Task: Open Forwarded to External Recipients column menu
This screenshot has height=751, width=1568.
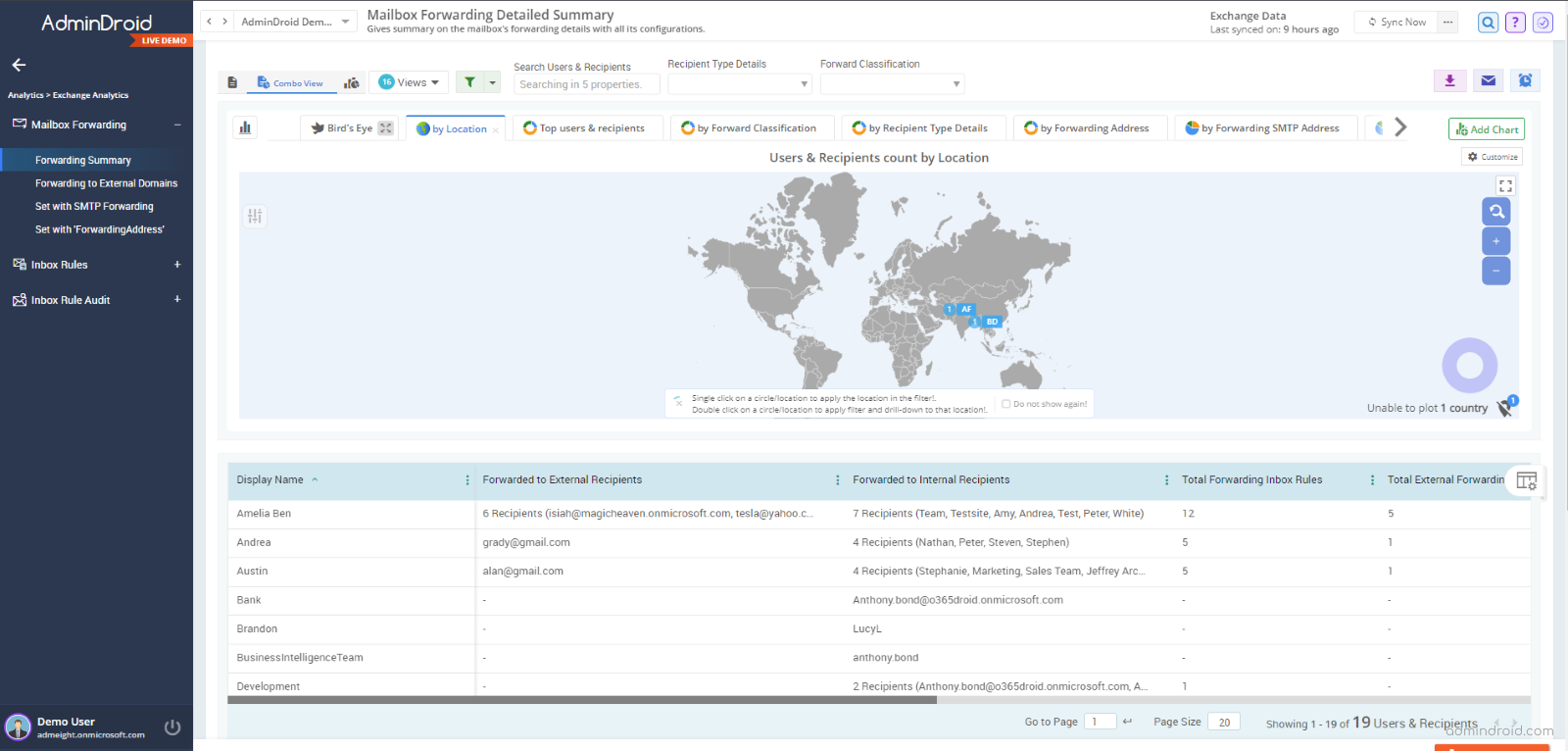Action: 837,480
